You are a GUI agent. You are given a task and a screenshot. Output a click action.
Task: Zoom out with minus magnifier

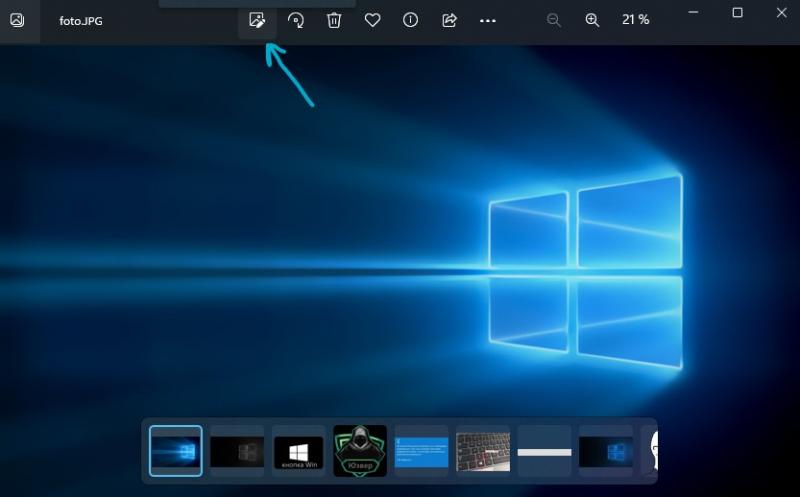554,20
